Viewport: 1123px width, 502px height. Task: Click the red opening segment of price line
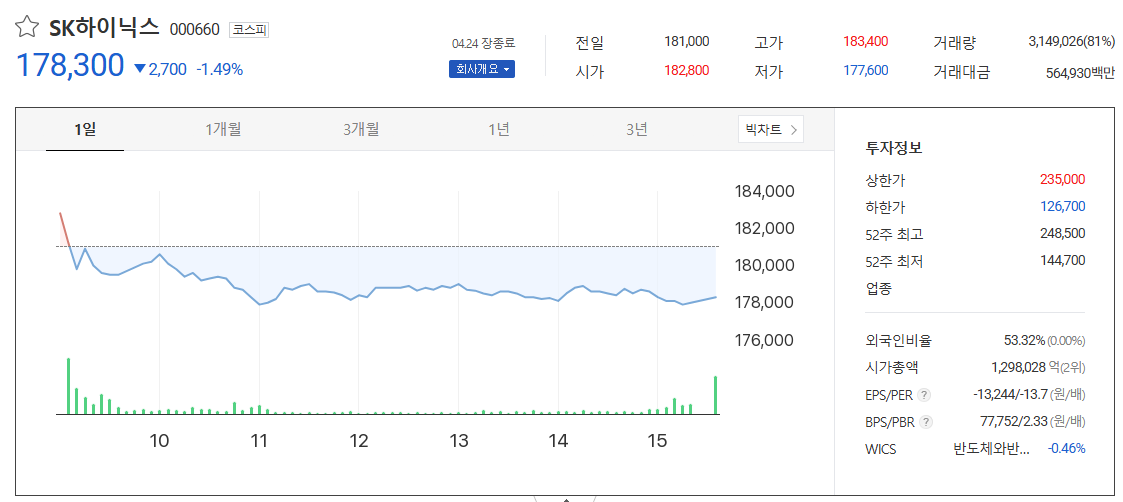tap(65, 230)
